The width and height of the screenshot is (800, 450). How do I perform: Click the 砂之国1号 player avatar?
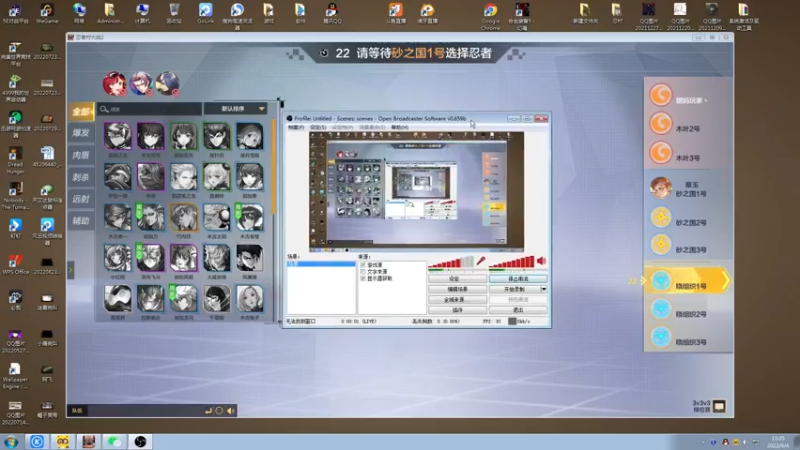click(x=661, y=188)
